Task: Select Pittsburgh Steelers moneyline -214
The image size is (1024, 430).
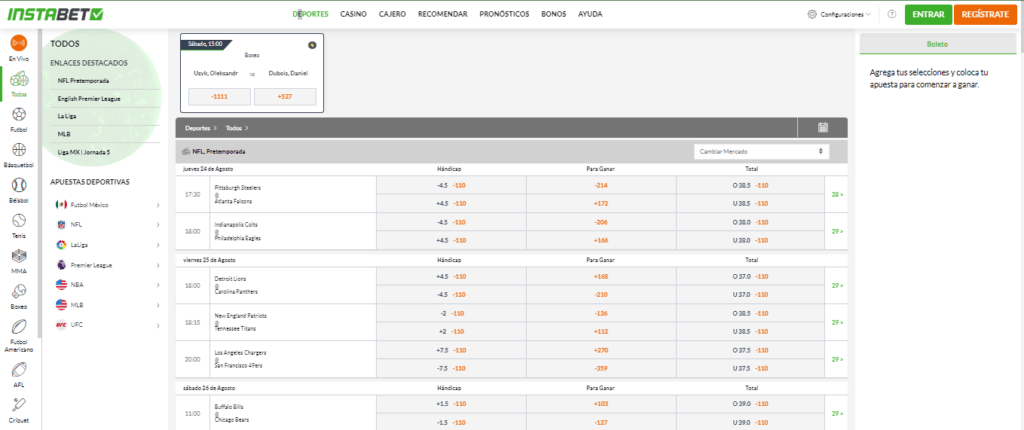Action: (601, 185)
